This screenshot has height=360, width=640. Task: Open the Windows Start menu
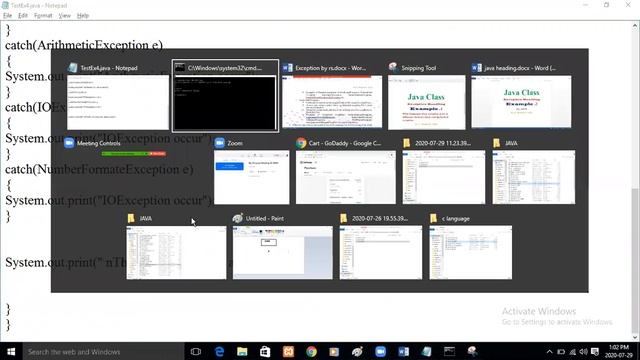pyautogui.click(x=11, y=351)
